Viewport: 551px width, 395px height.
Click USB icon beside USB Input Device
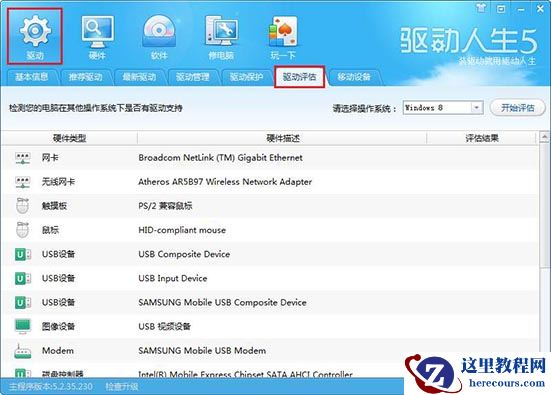coord(23,278)
